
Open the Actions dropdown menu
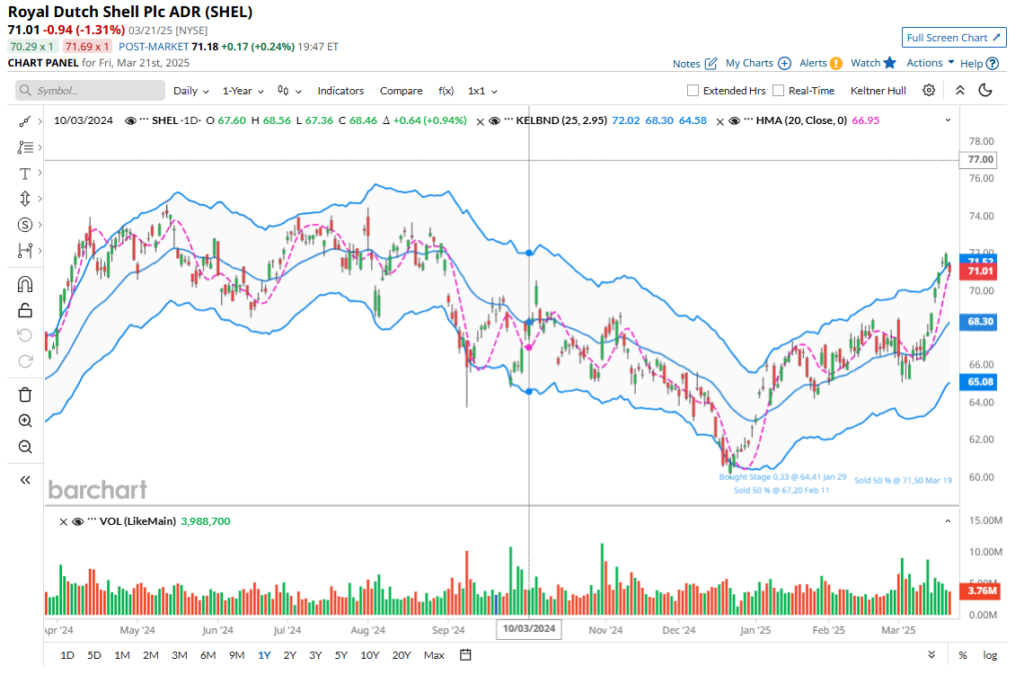[x=930, y=63]
